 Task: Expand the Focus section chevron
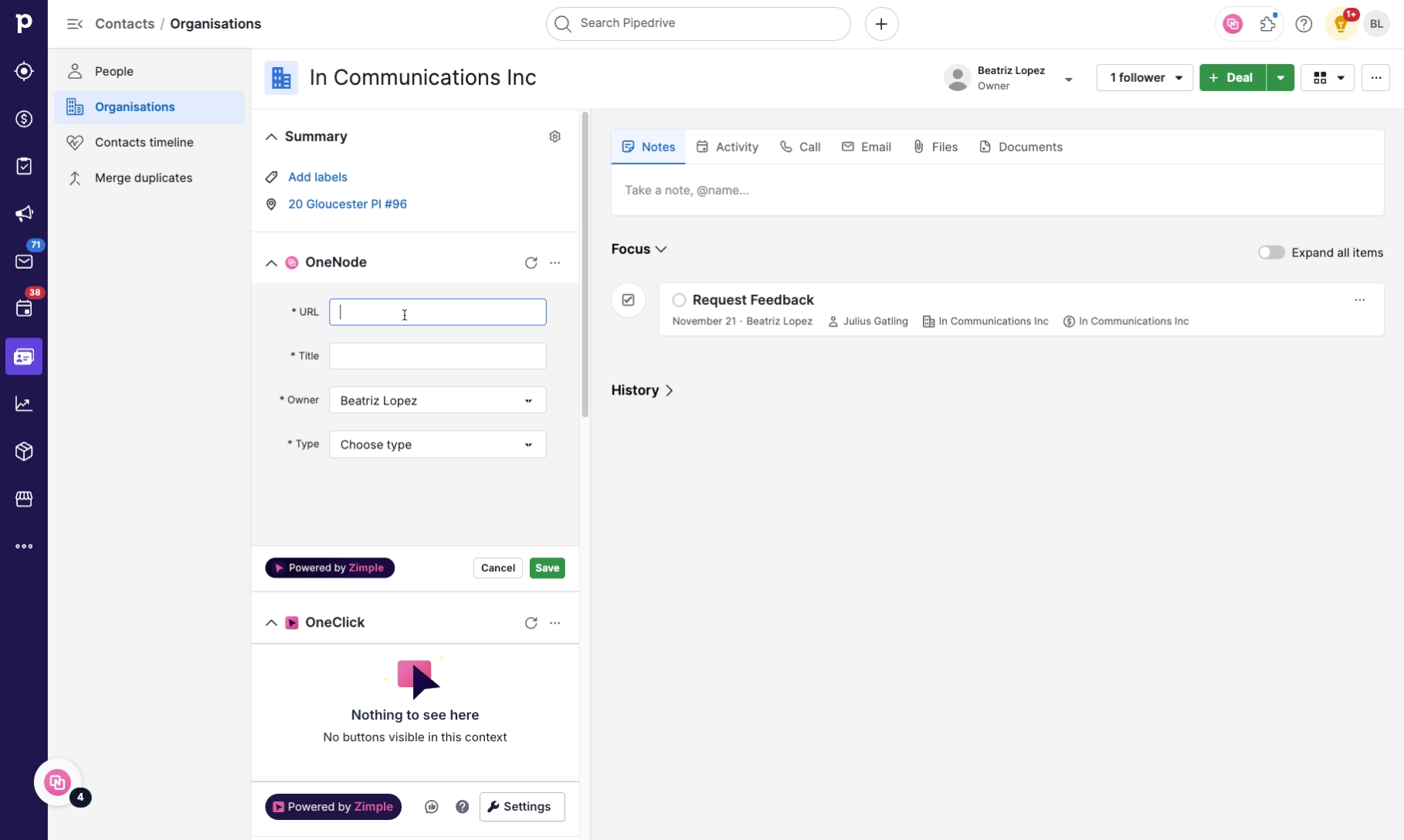point(661,249)
